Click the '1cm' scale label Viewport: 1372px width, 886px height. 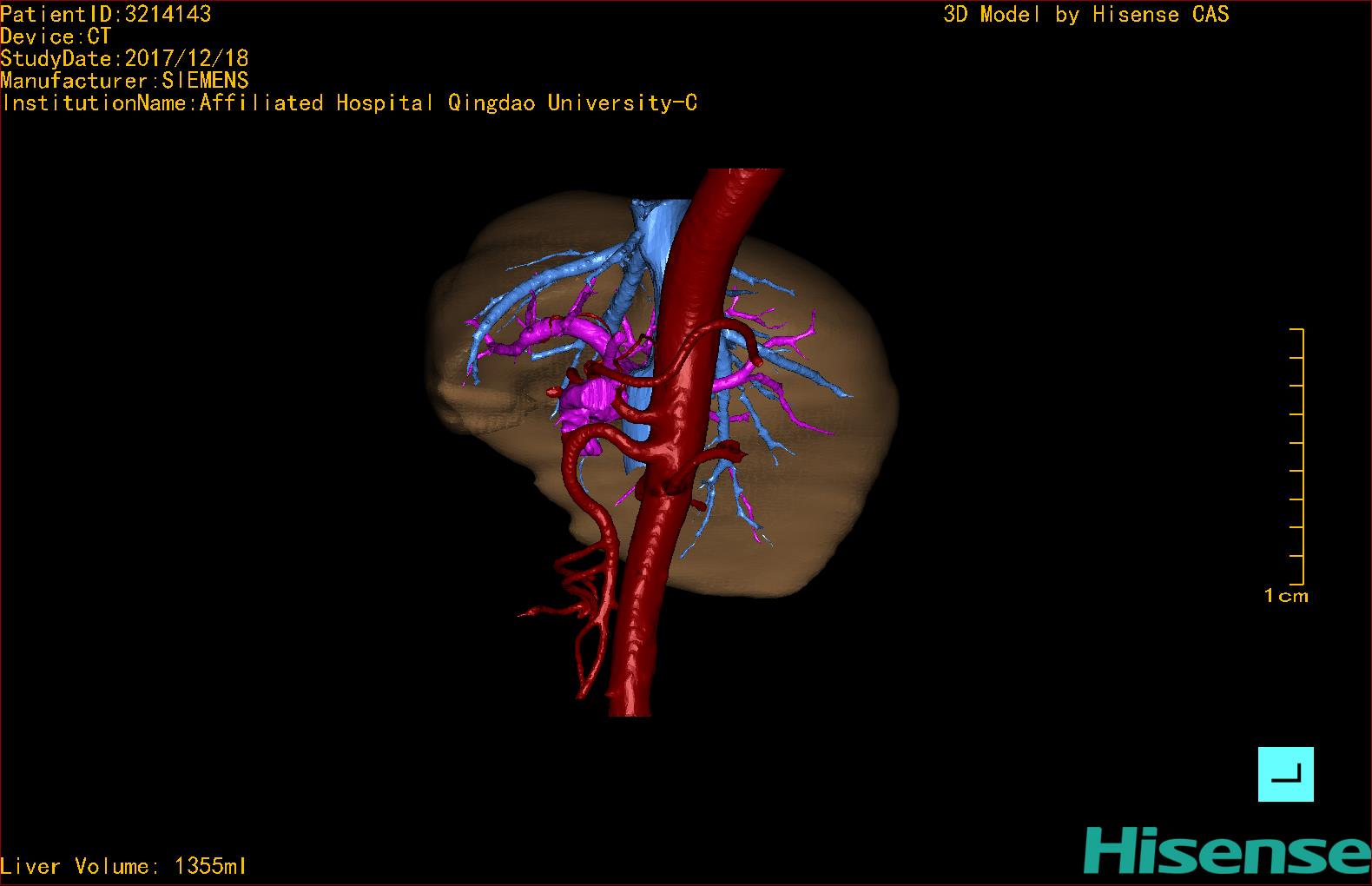1286,596
